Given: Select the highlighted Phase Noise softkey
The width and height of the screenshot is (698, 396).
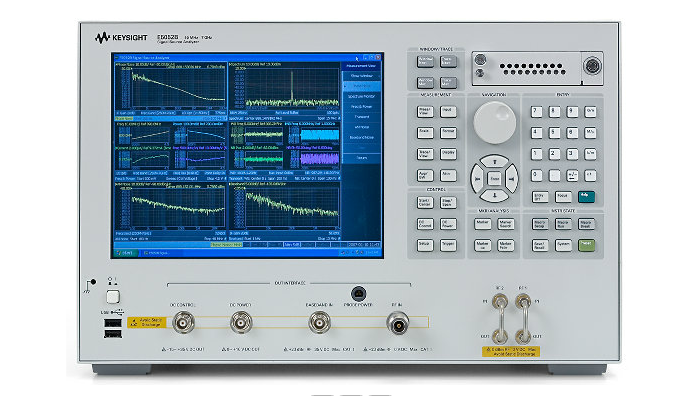Looking at the screenshot, I should coord(361,86).
